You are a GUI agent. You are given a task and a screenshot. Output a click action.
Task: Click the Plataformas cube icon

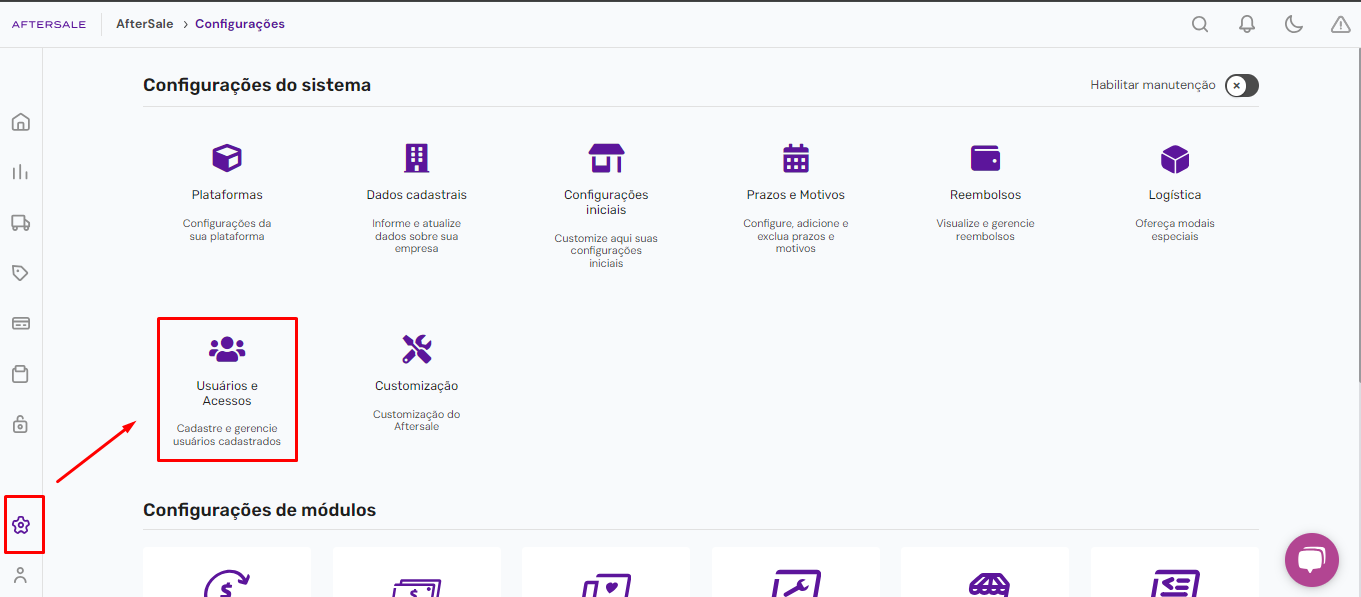227,158
